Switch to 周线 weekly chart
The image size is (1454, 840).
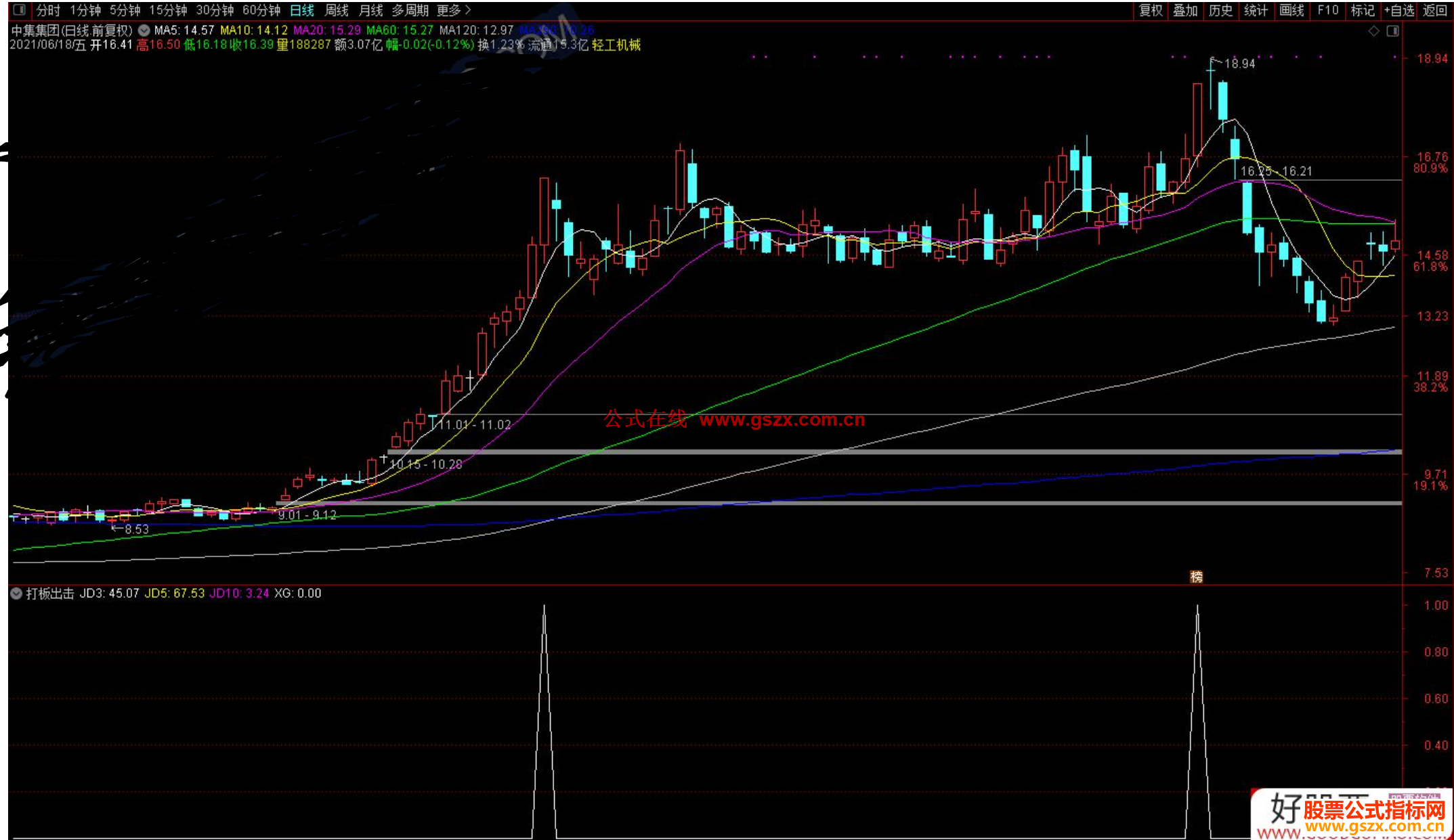[337, 10]
